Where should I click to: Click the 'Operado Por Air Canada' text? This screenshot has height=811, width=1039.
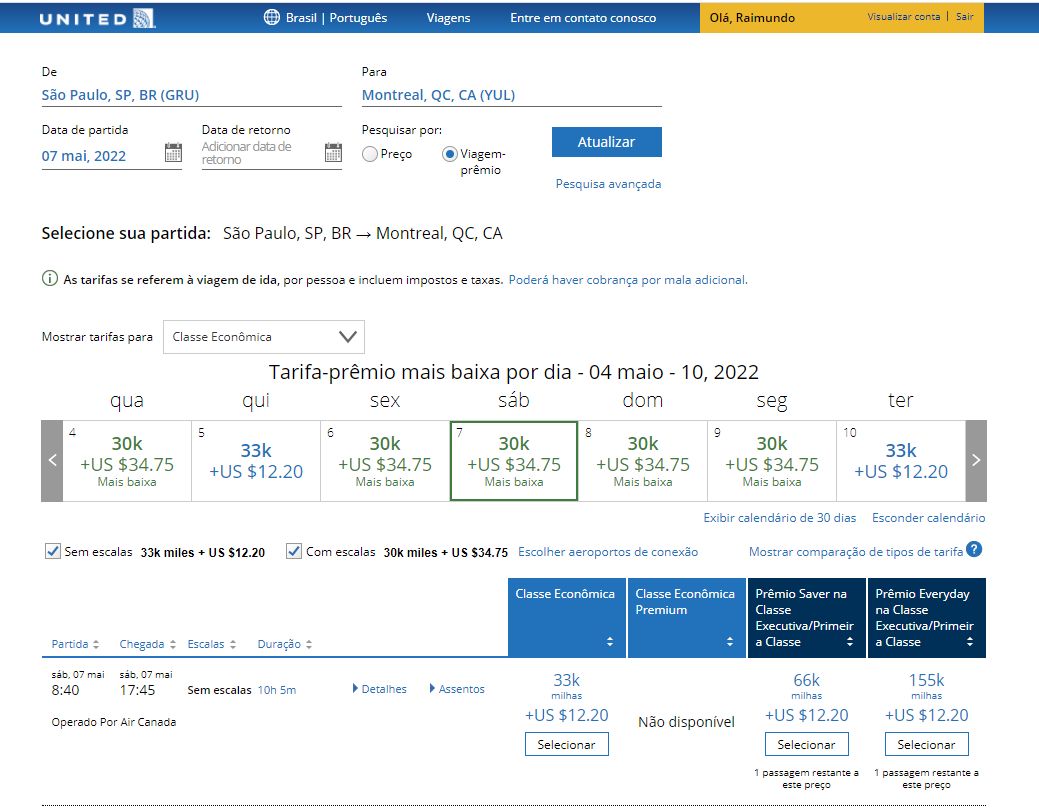coord(114,722)
